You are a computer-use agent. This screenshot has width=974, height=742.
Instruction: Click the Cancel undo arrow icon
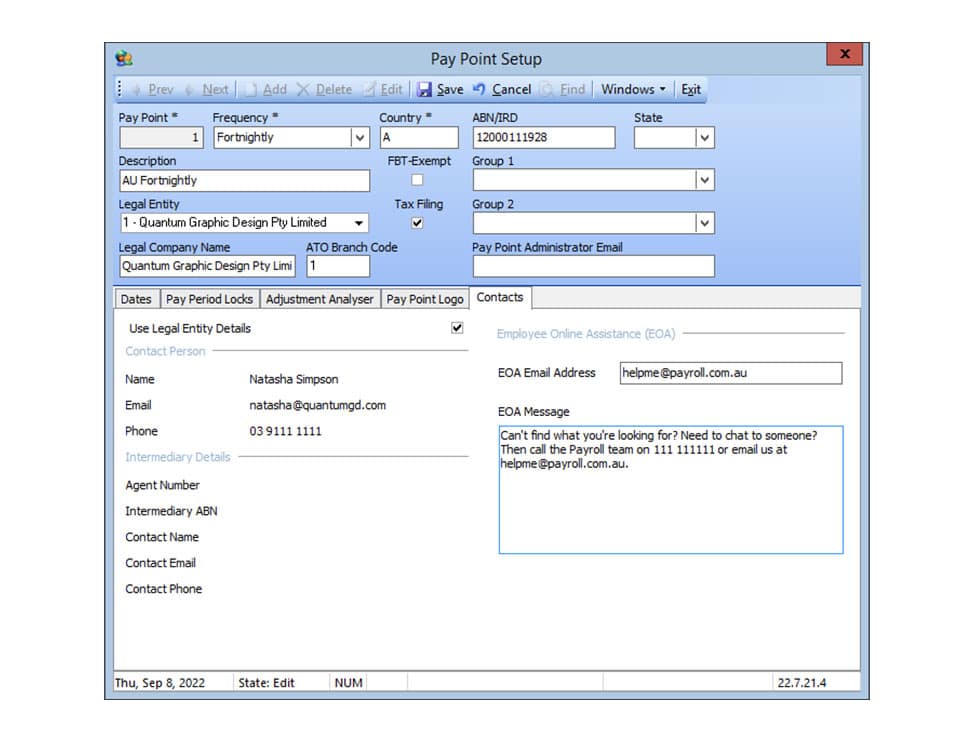479,90
